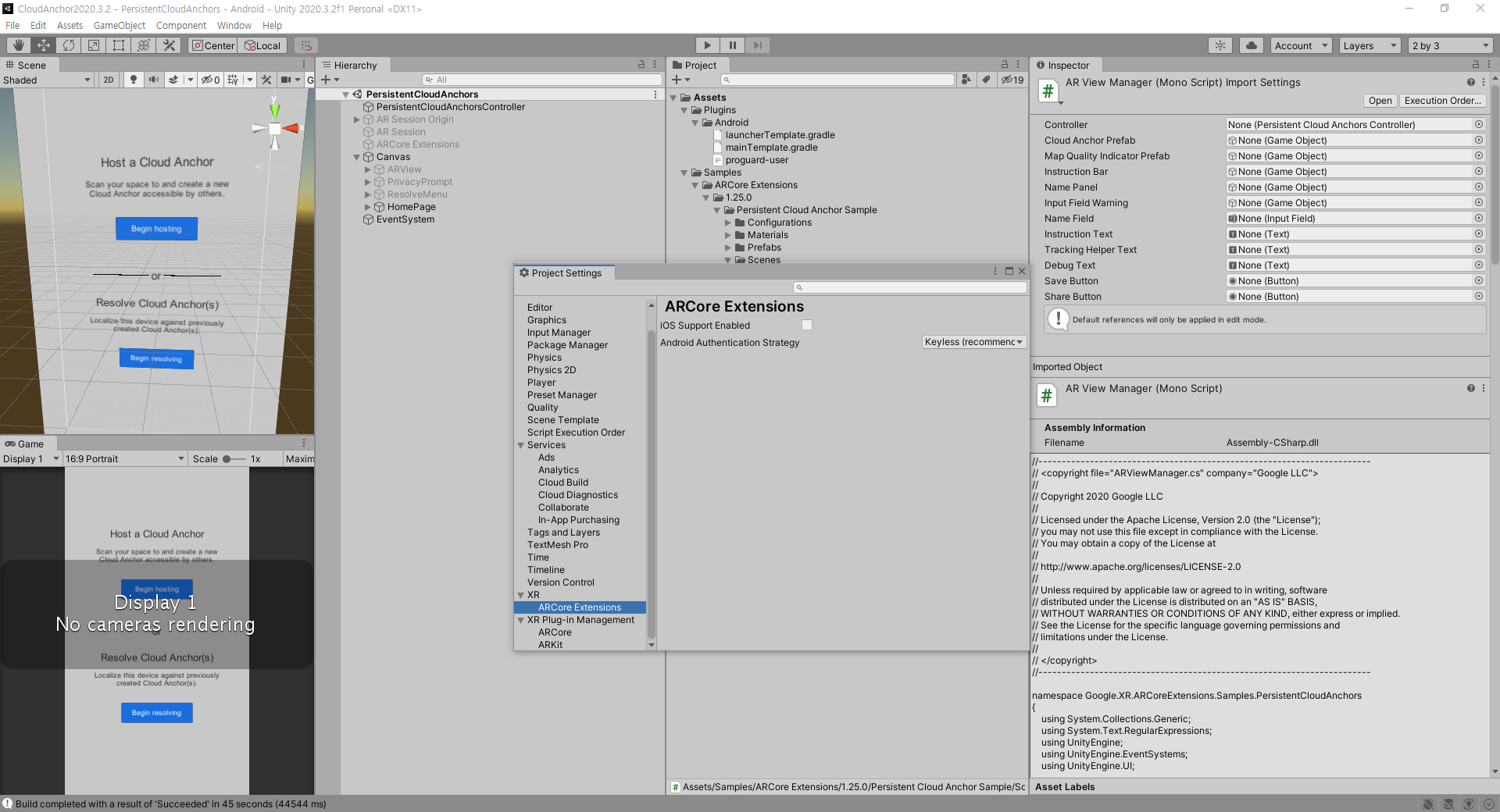Image resolution: width=1500 pixels, height=812 pixels.
Task: Open the Window menu
Action: tap(234, 25)
